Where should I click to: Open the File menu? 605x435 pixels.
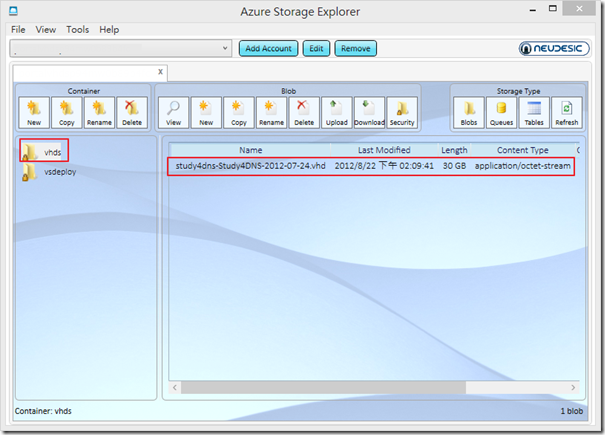(18, 29)
